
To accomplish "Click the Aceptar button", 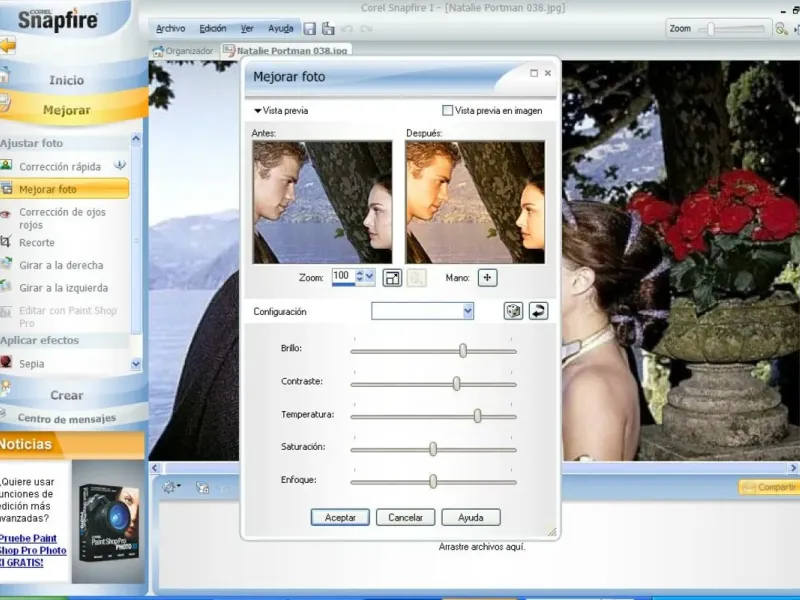I will (x=340, y=517).
